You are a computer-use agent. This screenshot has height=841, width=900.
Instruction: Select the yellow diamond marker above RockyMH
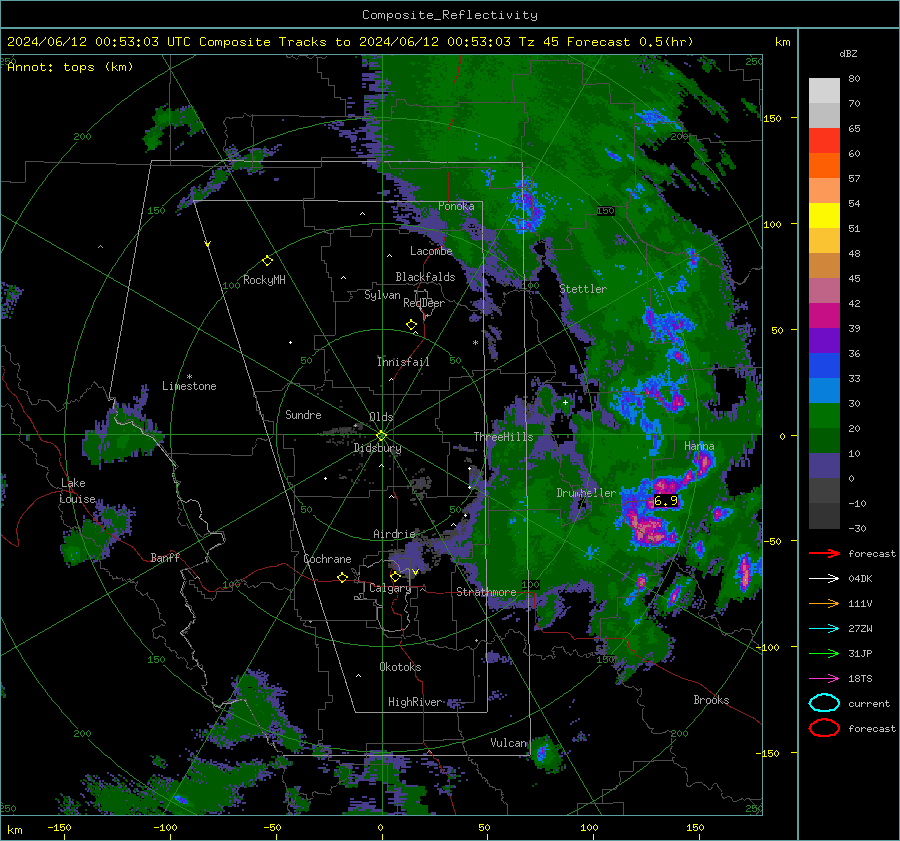pyautogui.click(x=267, y=261)
